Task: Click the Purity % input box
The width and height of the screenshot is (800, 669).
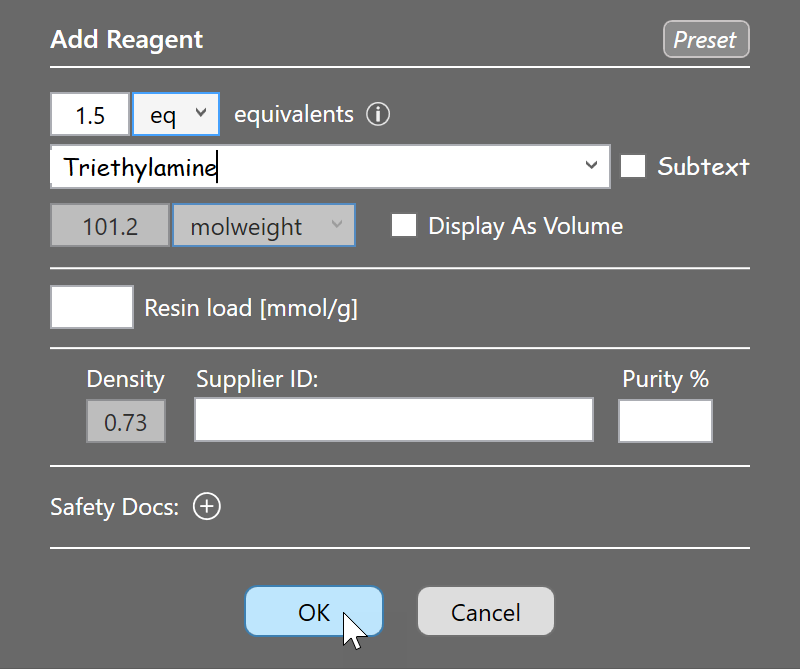Action: (x=665, y=421)
